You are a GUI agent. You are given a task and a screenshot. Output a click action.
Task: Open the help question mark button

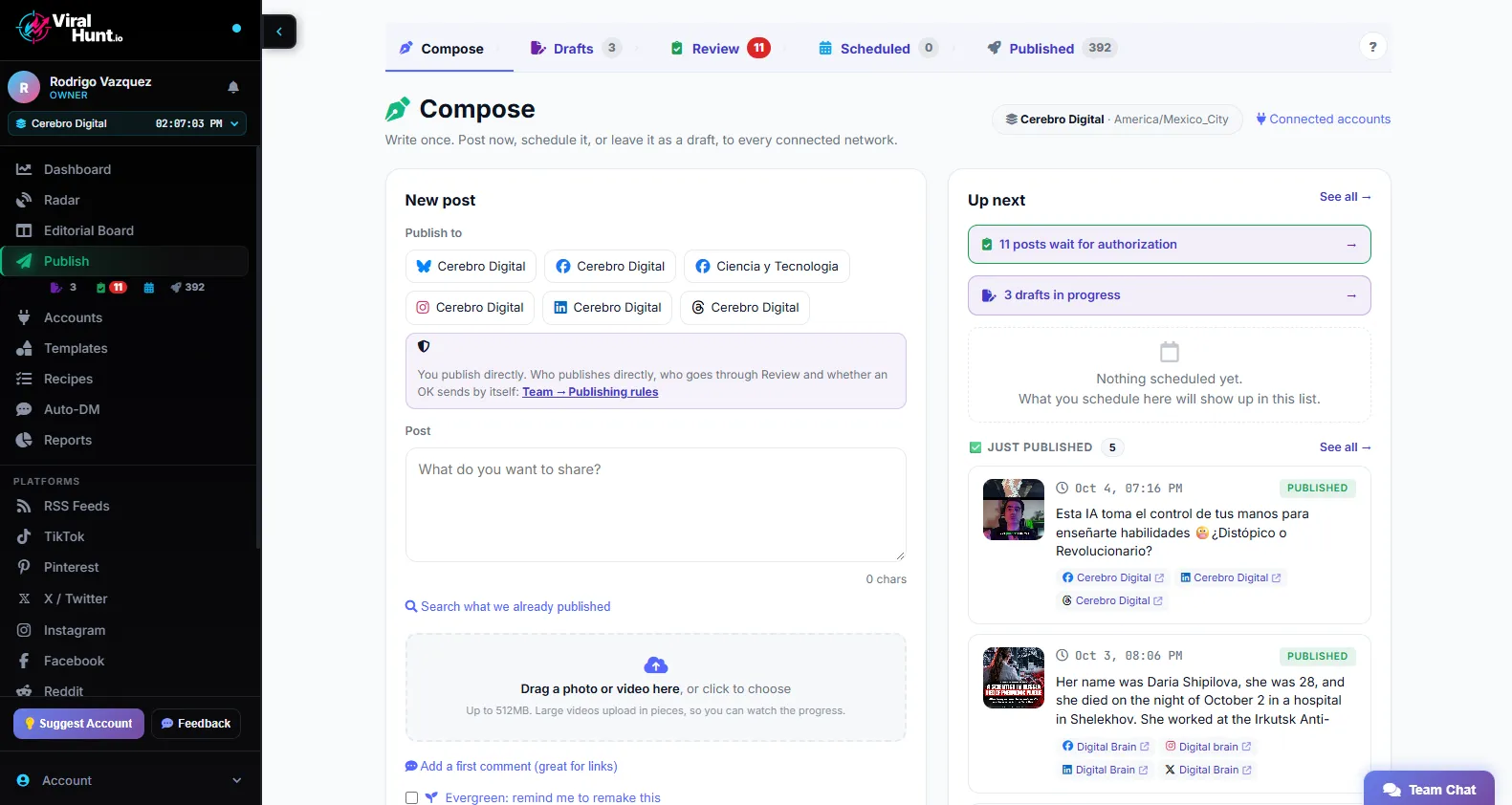click(1372, 47)
